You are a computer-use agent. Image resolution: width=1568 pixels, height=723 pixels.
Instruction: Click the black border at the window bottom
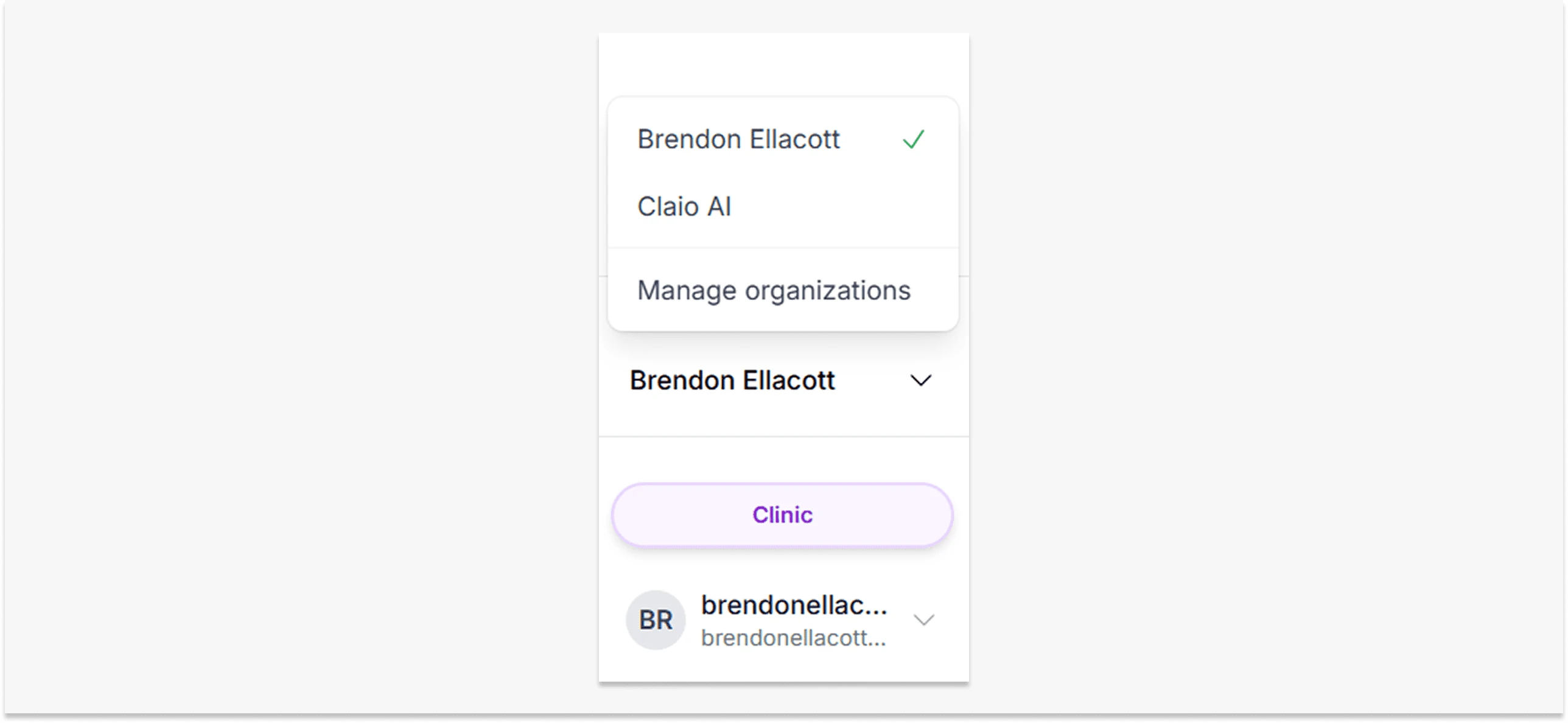click(784, 718)
